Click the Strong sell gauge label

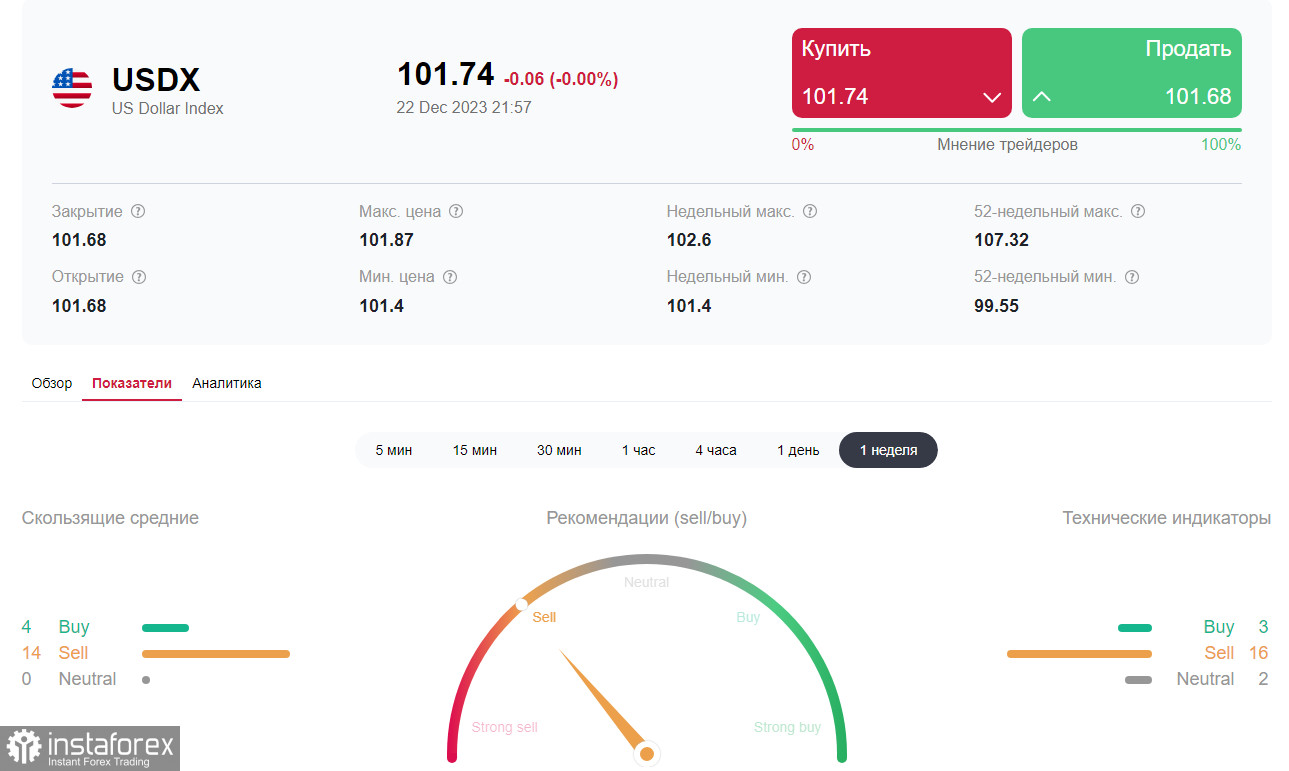[505, 727]
